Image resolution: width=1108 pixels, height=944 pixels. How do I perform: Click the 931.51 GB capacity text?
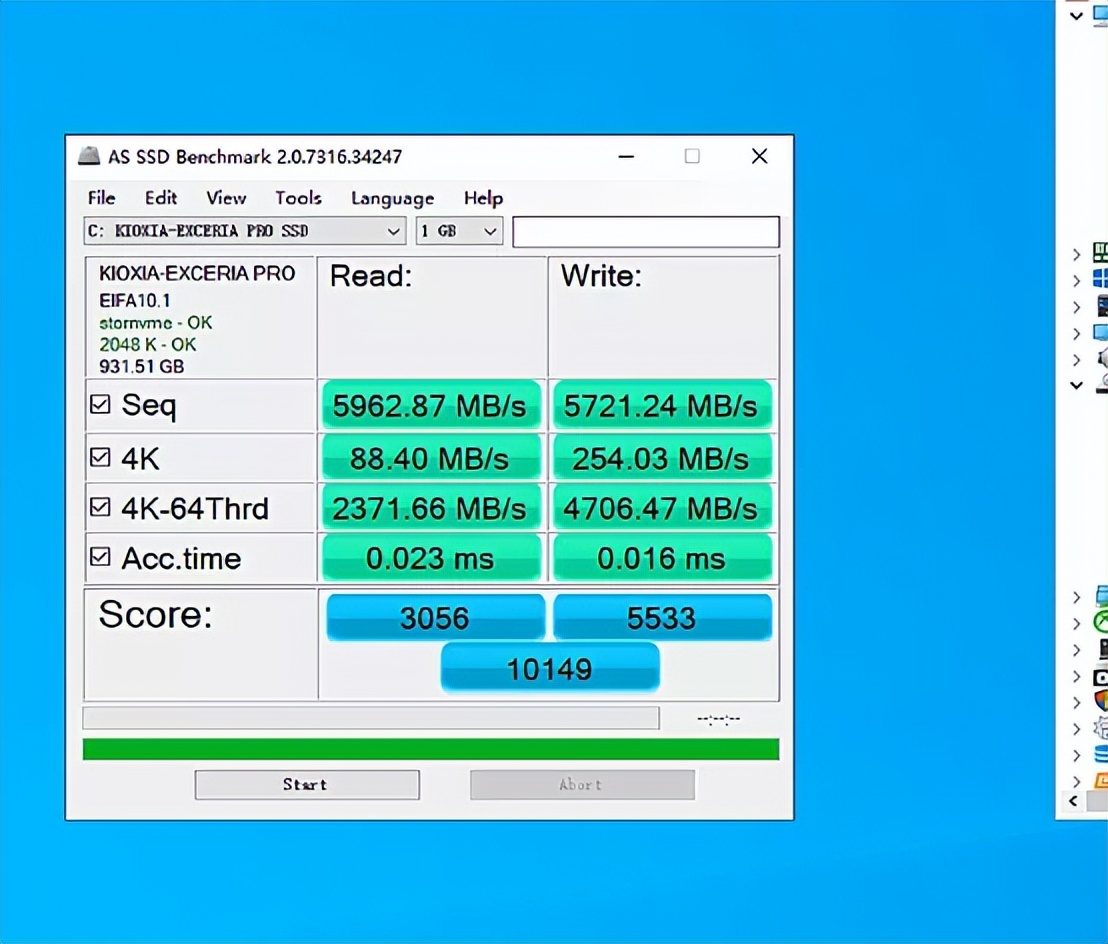coord(141,367)
